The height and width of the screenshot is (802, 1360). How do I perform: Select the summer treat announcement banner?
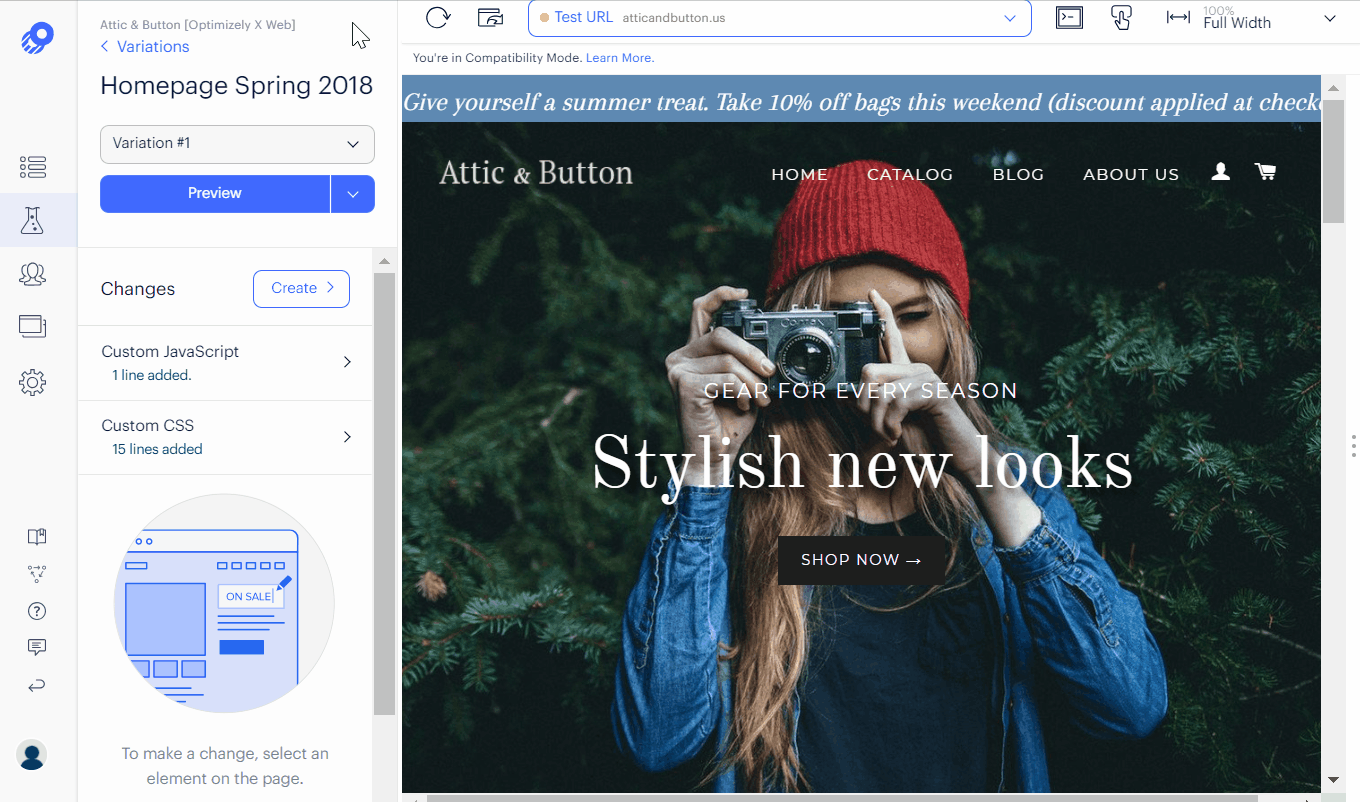tap(861, 99)
